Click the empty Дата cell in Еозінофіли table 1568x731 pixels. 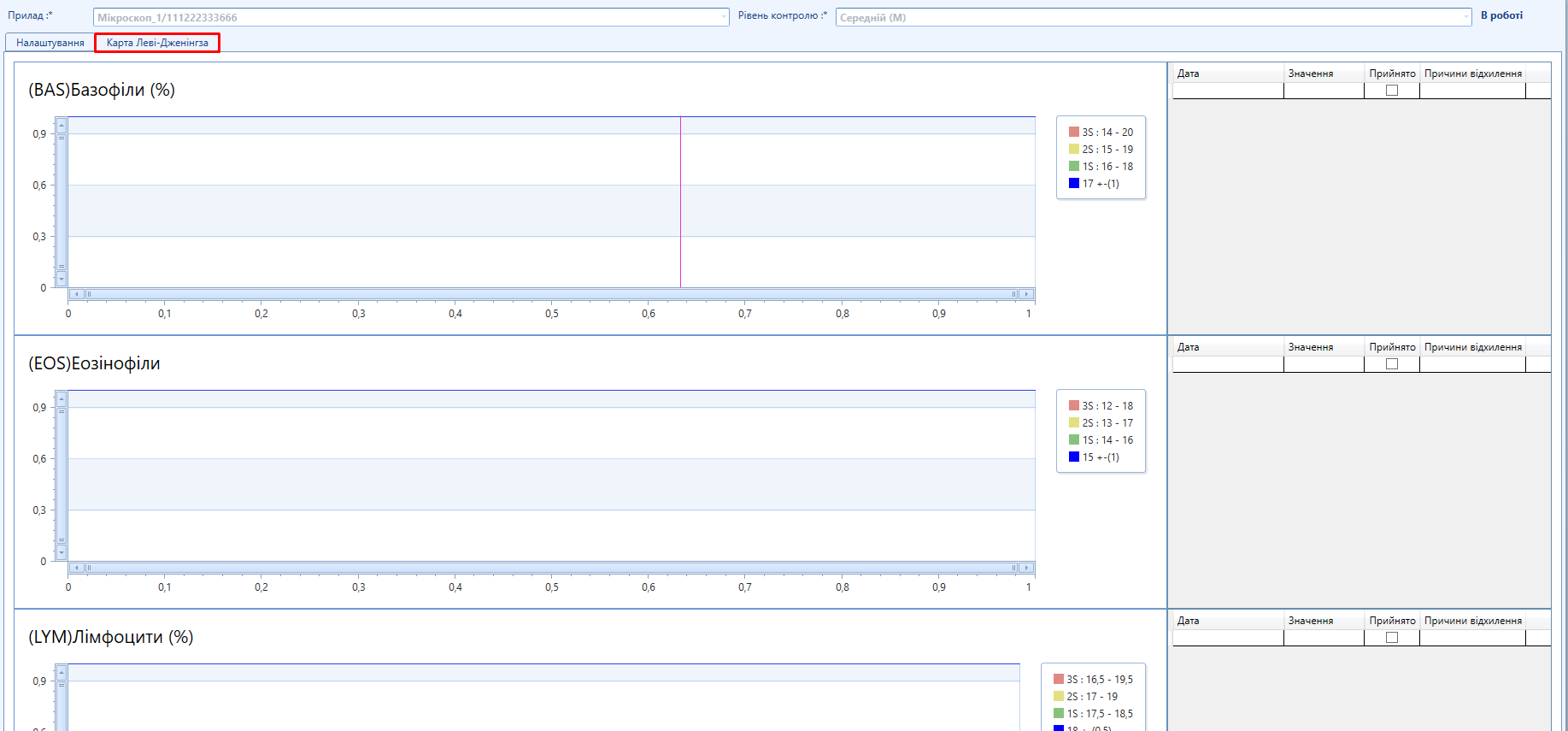1228,364
